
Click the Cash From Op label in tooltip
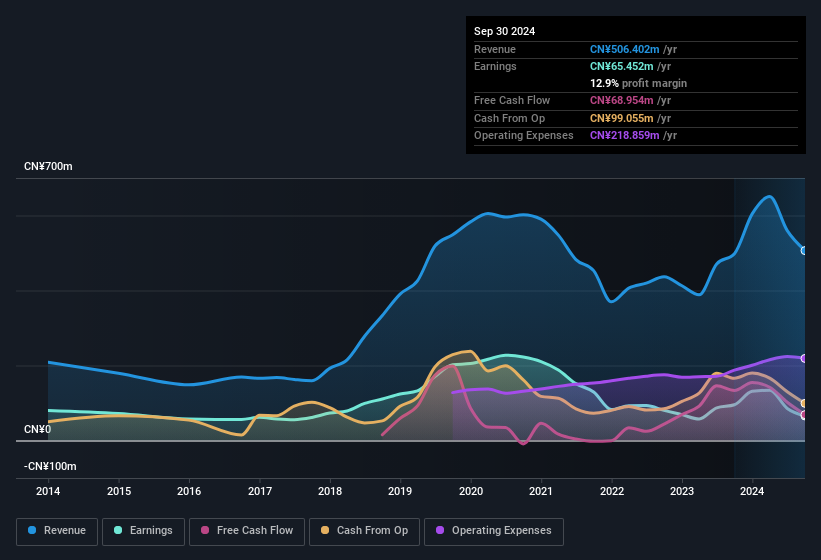coord(509,118)
